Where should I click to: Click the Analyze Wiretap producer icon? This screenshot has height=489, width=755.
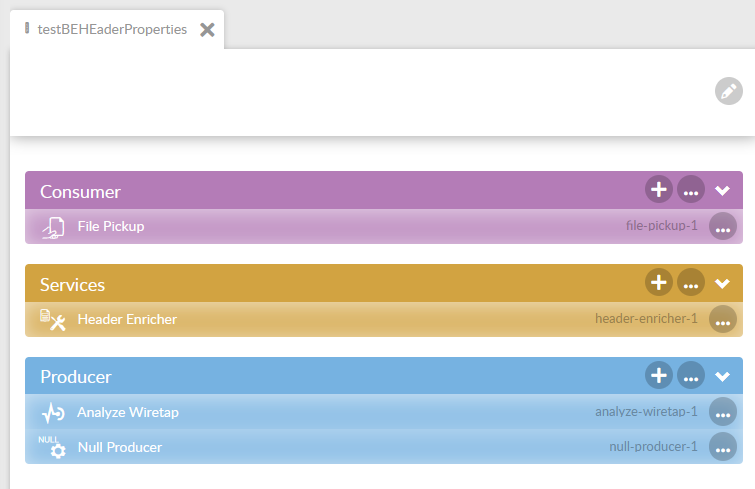53,412
